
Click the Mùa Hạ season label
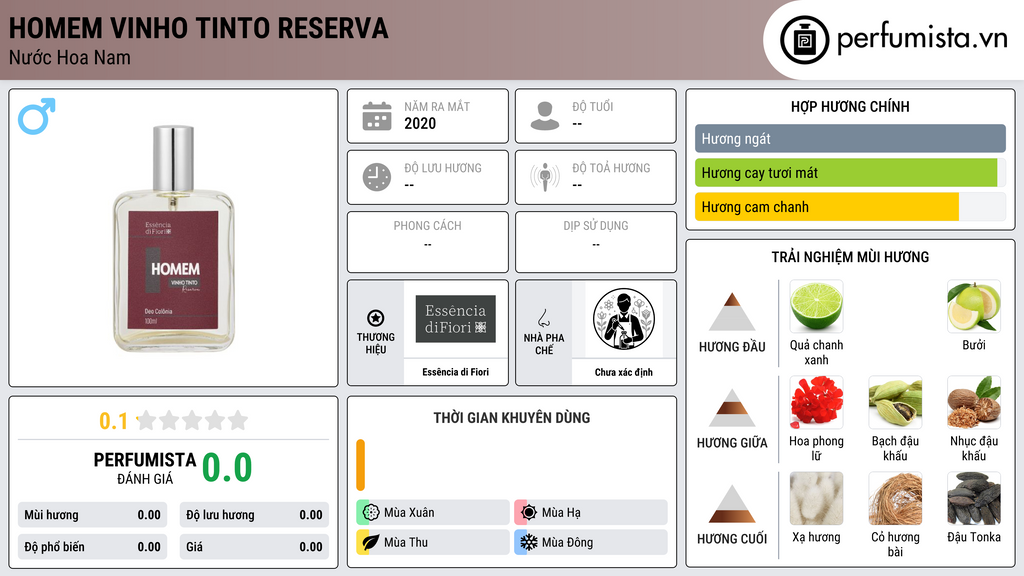[561, 513]
